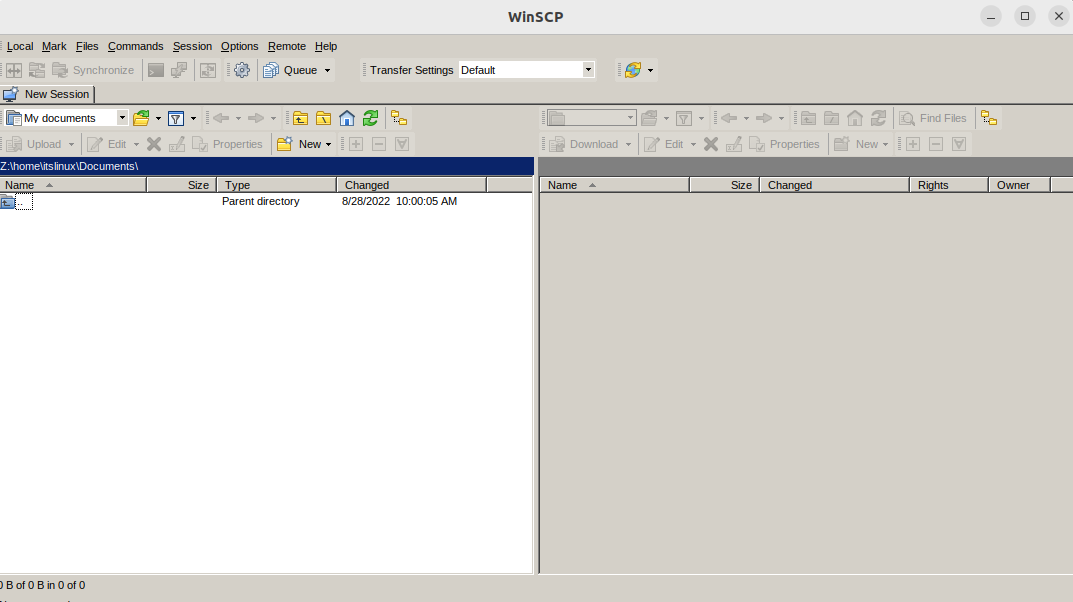Viewport: 1073px width, 602px height.
Task: Click local Unselect Files minus icon
Action: pos(379,144)
